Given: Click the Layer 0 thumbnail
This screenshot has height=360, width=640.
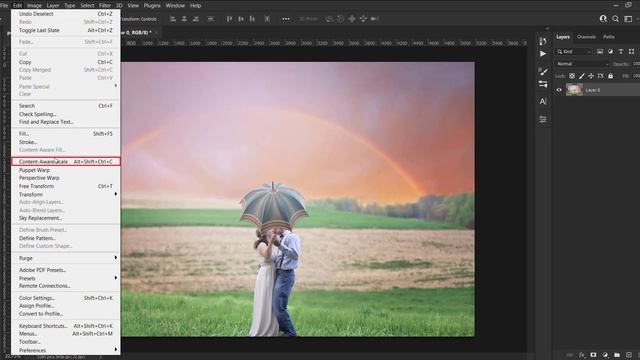Looking at the screenshot, I should [574, 90].
